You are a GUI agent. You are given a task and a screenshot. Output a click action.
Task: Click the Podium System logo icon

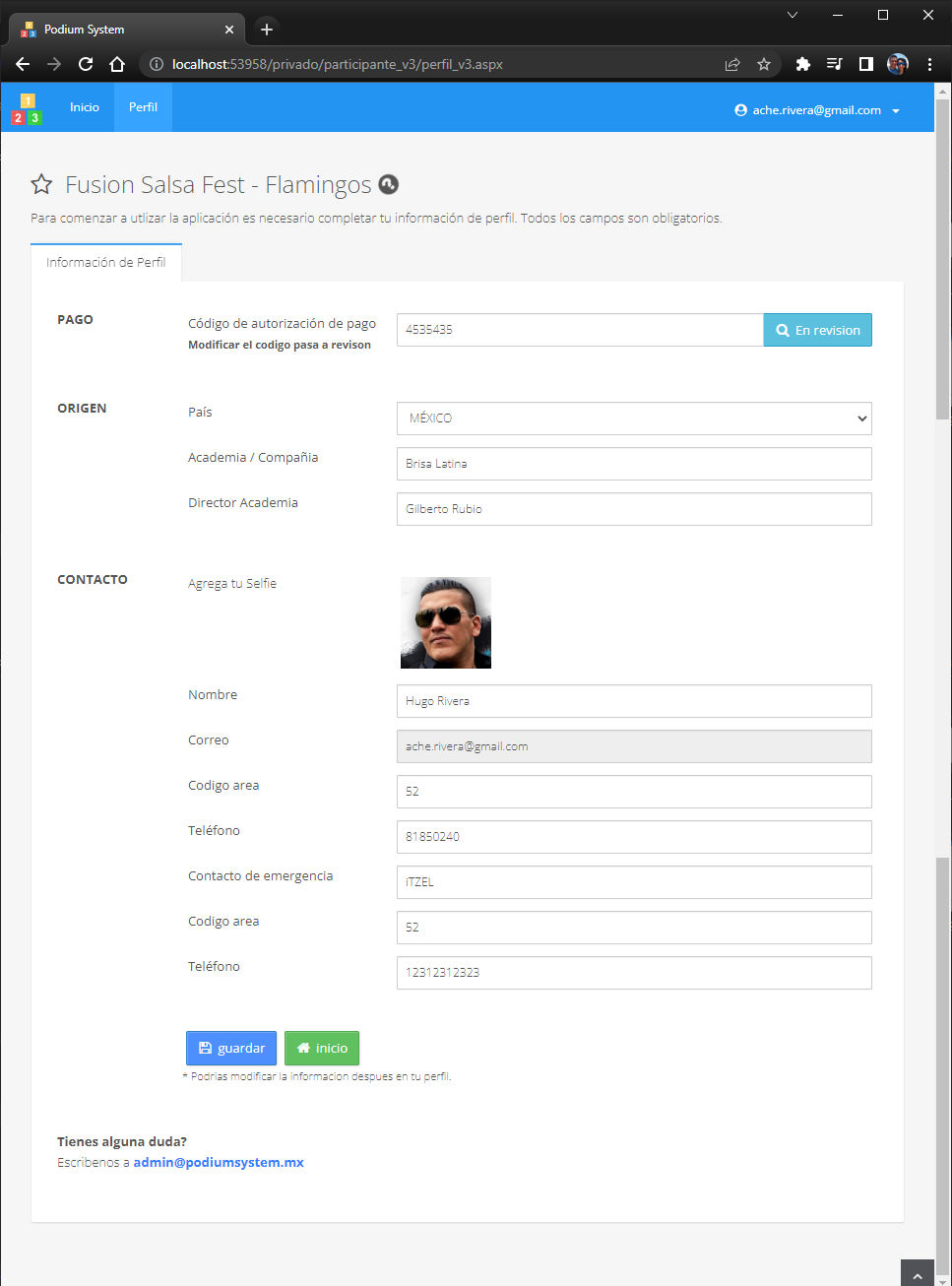coord(28,109)
